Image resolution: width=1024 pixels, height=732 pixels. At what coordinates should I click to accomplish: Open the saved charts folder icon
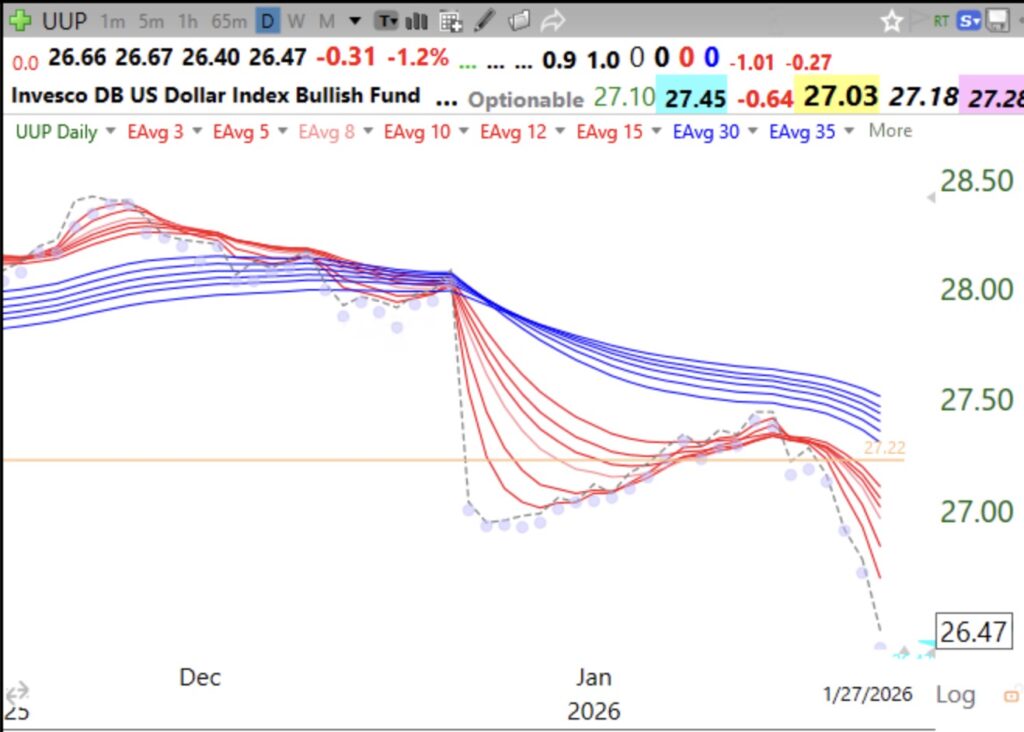tap(518, 19)
